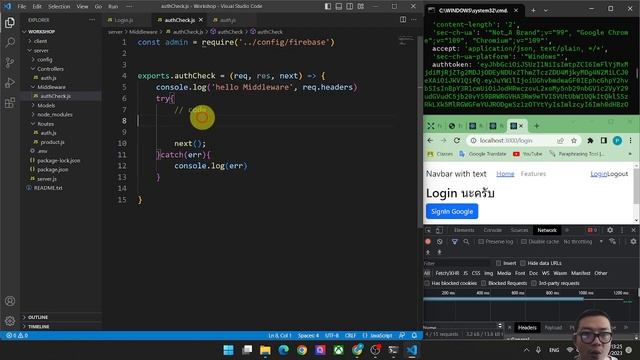Open the Run and Debug view
This screenshot has width=640, height=360.
pyautogui.click(x=10, y=82)
